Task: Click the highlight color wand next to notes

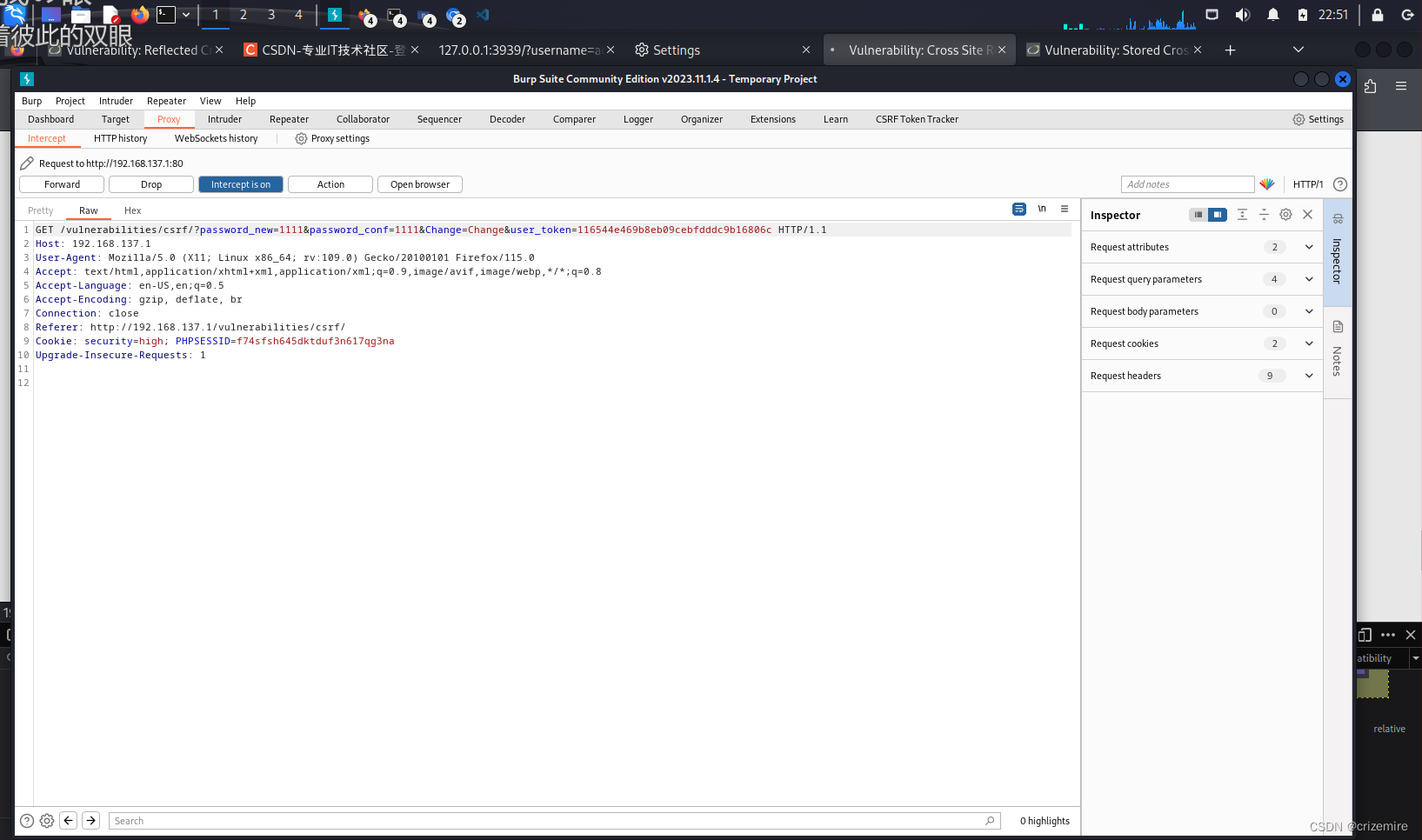Action: coord(1267,183)
